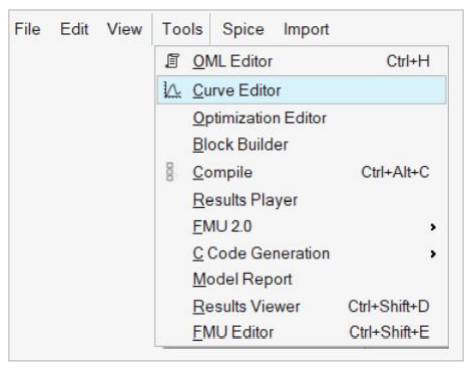Image resolution: width=471 pixels, height=371 pixels.
Task: Open the Edit menu
Action: tap(74, 29)
